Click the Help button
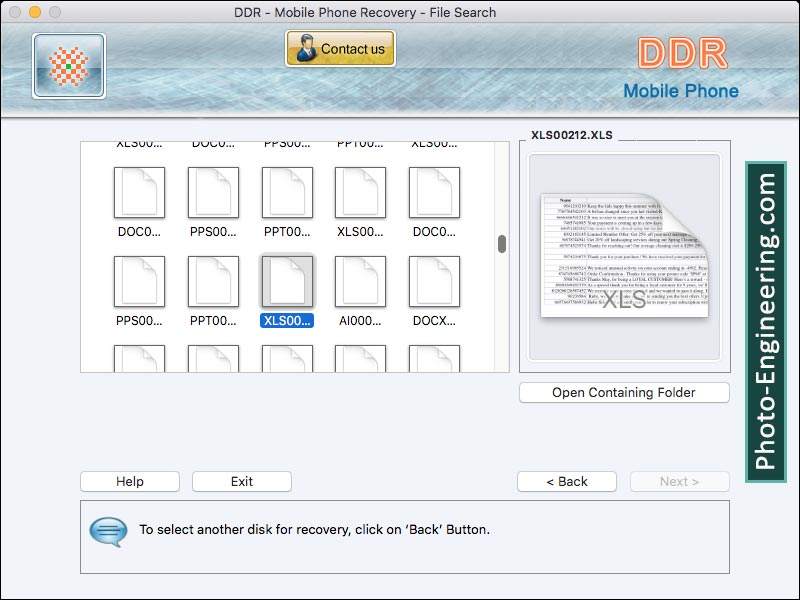The height and width of the screenshot is (600, 800). coord(129,481)
